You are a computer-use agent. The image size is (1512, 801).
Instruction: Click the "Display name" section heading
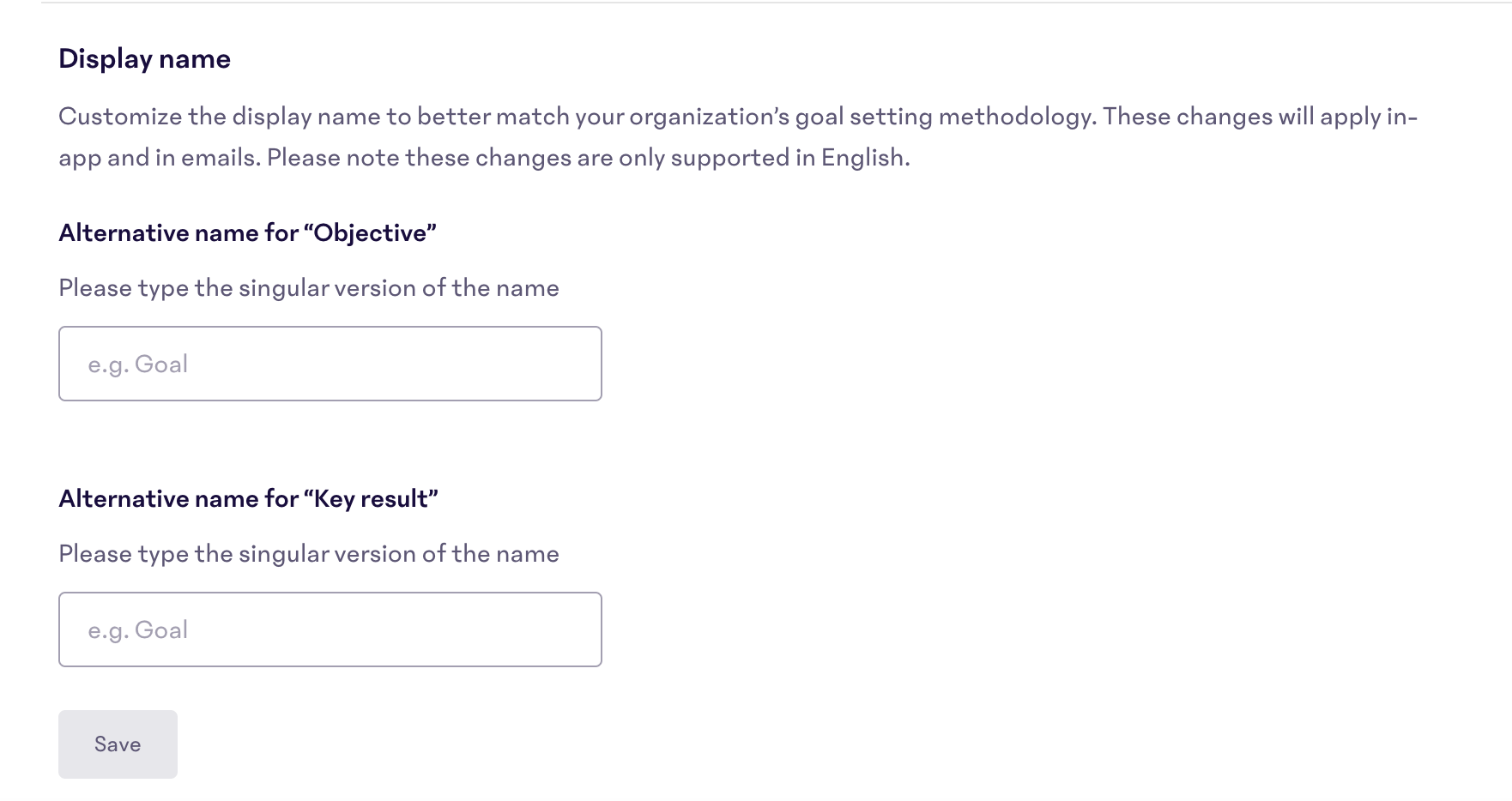click(144, 58)
